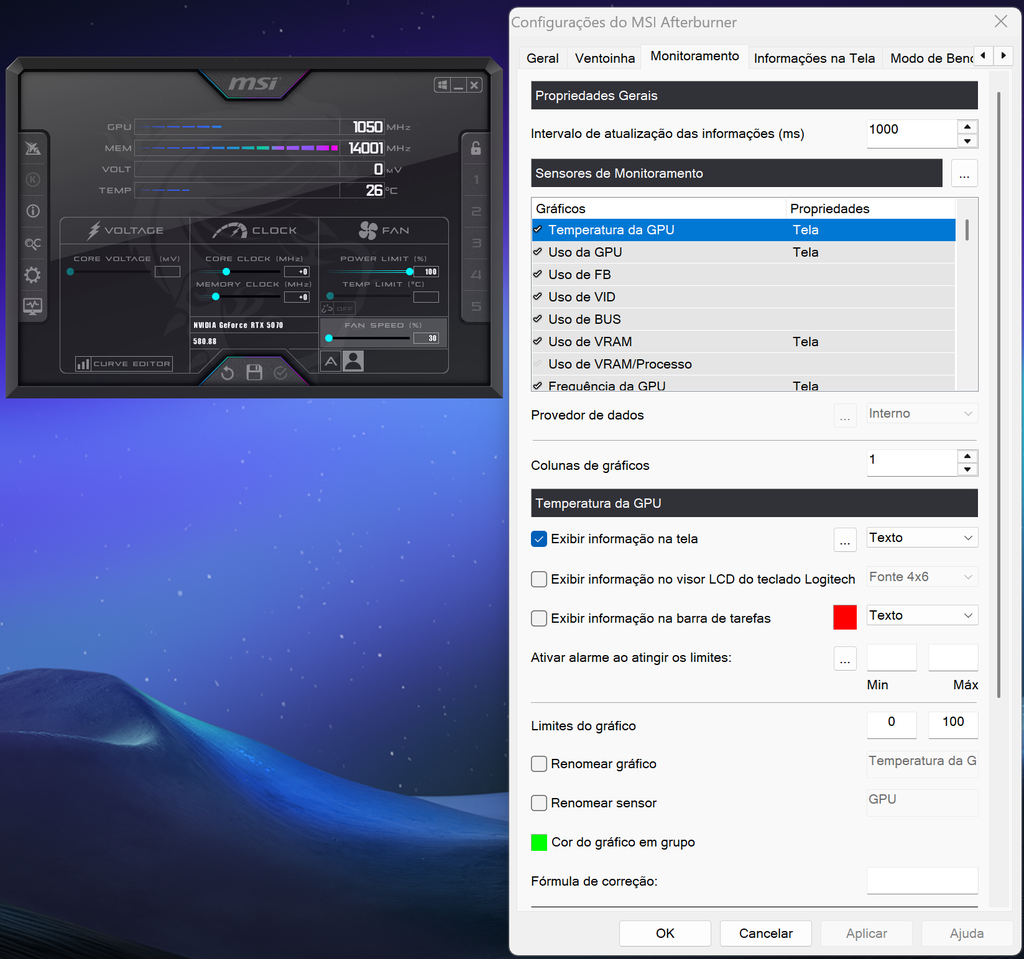
Task: Click the '...' button beside Sensores de Monitoramento
Action: point(965,173)
